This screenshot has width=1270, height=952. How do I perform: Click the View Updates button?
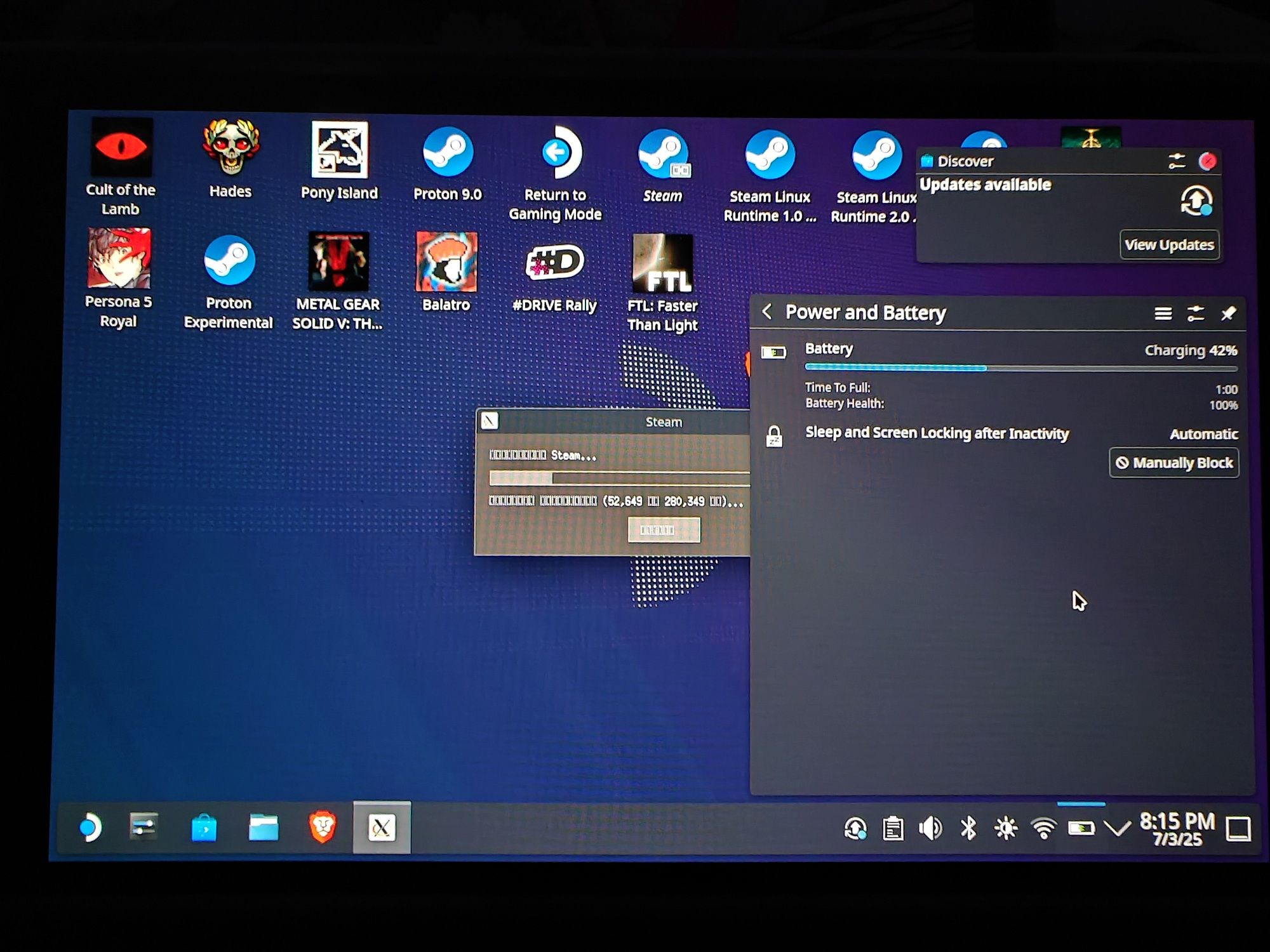pyautogui.click(x=1169, y=245)
